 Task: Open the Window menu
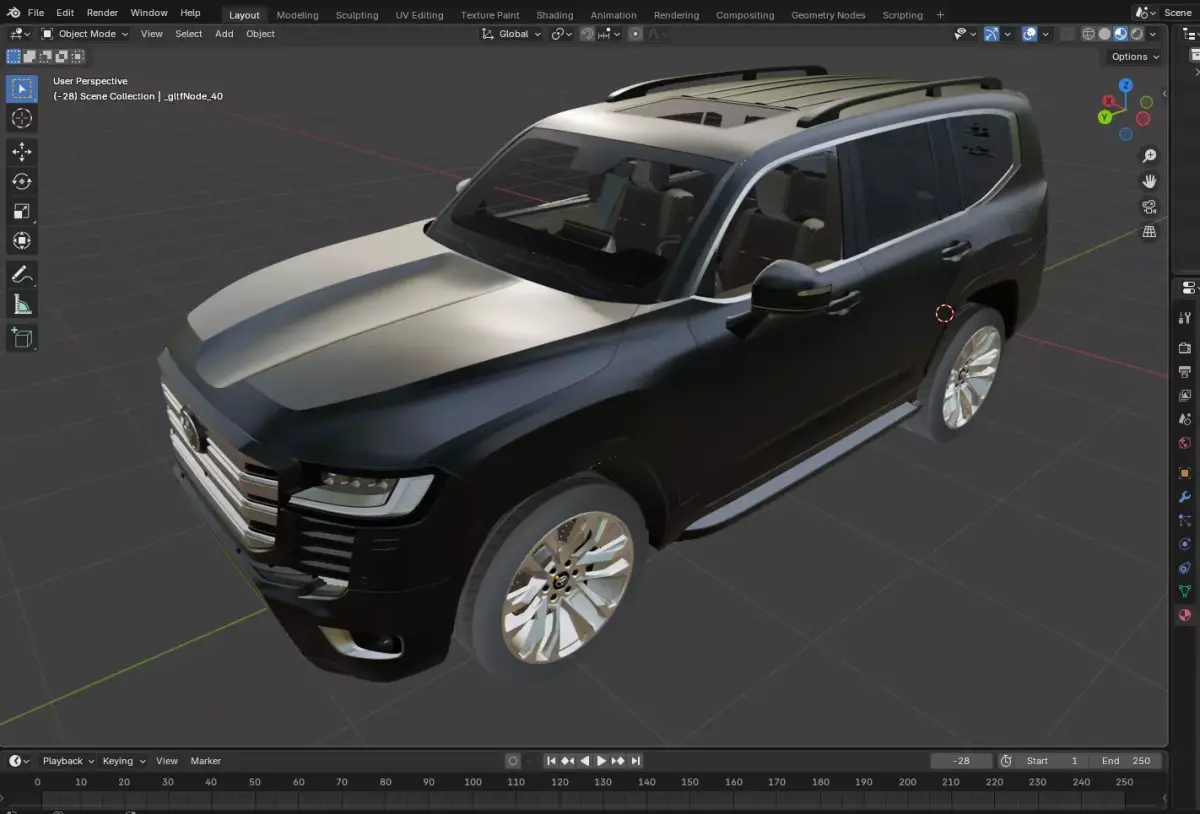coord(149,13)
